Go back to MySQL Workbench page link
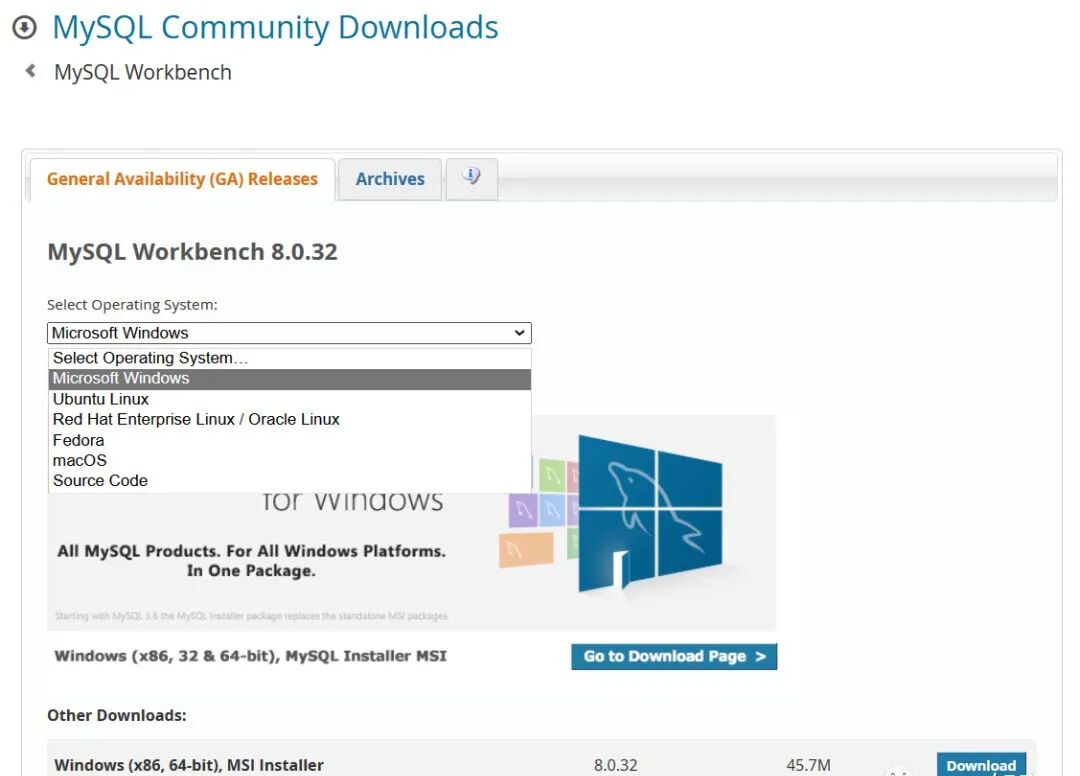 pos(143,72)
